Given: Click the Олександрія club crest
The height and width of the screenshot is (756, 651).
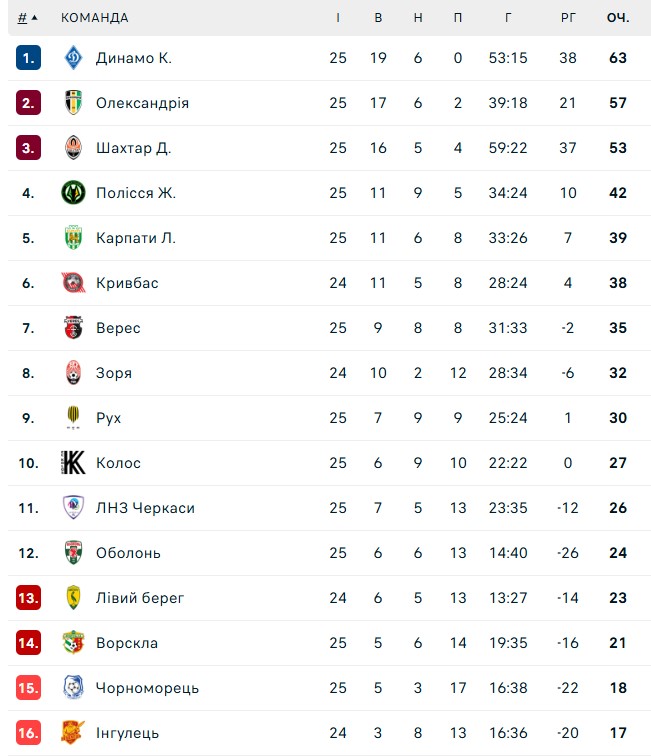Looking at the screenshot, I should click(x=73, y=103).
